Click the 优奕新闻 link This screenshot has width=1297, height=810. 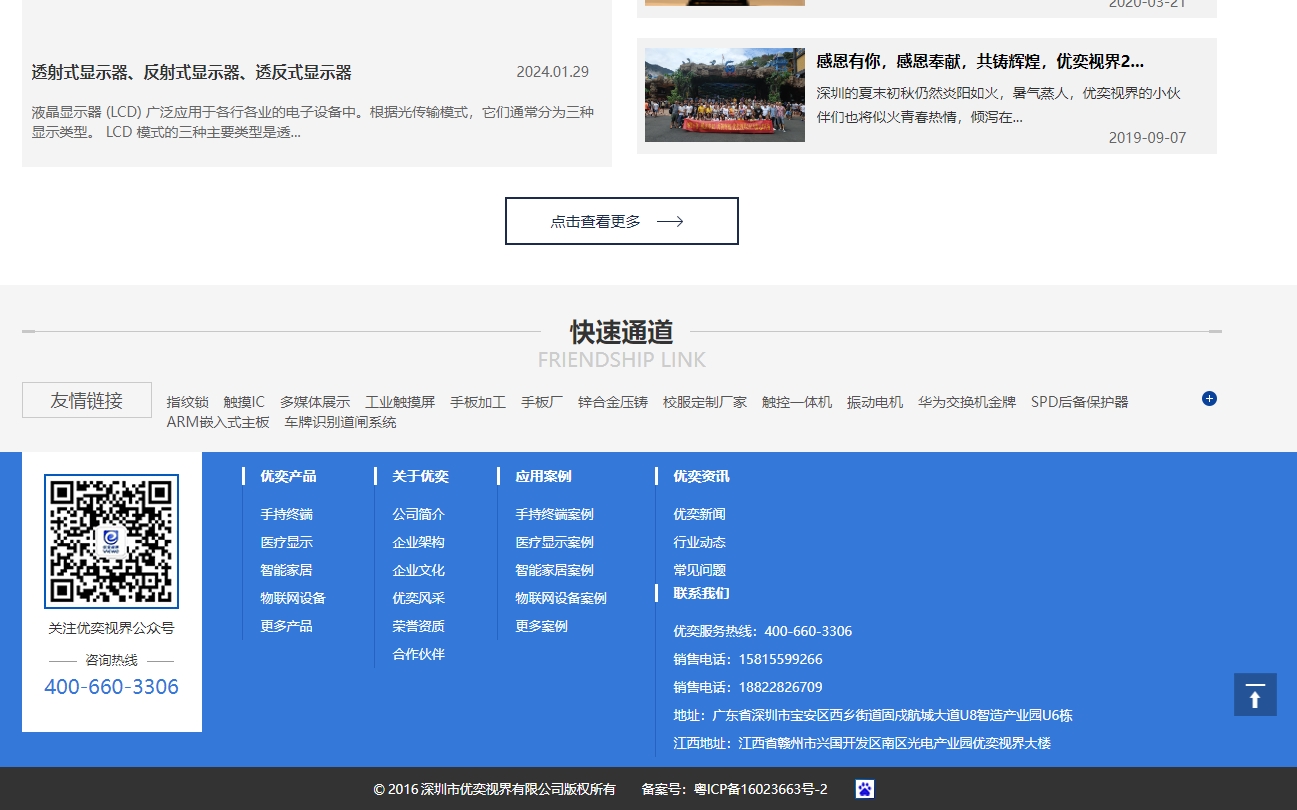[x=700, y=514]
